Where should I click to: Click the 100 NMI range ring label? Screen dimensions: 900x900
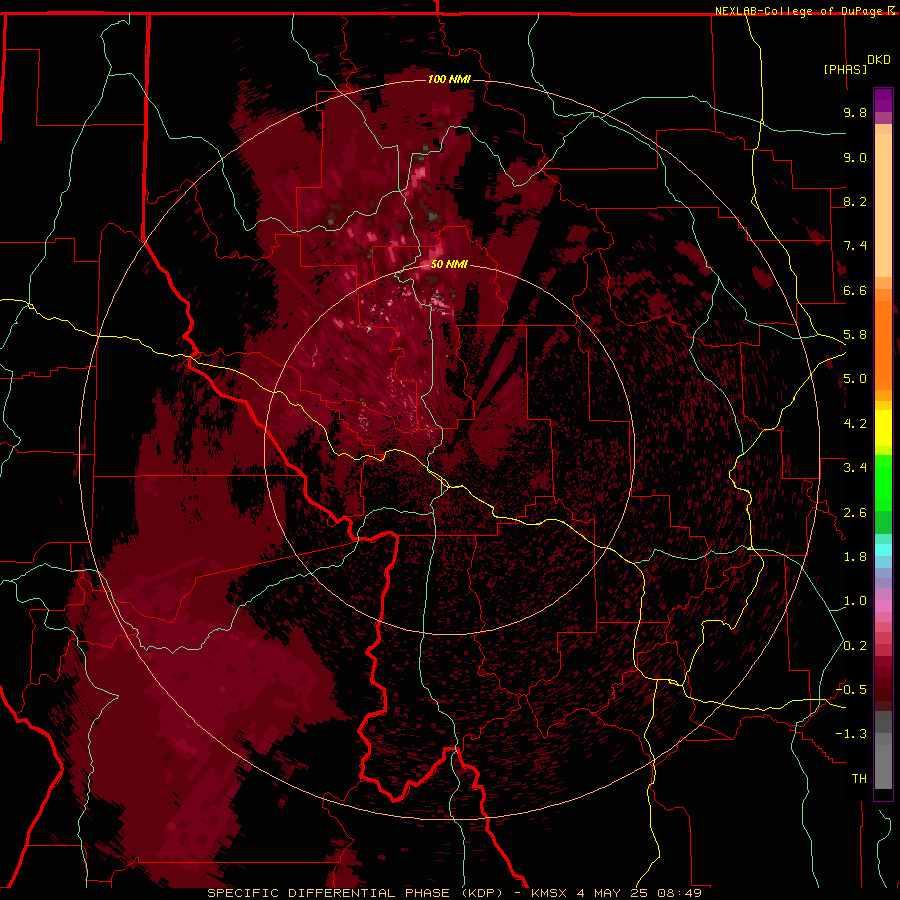pyautogui.click(x=449, y=79)
